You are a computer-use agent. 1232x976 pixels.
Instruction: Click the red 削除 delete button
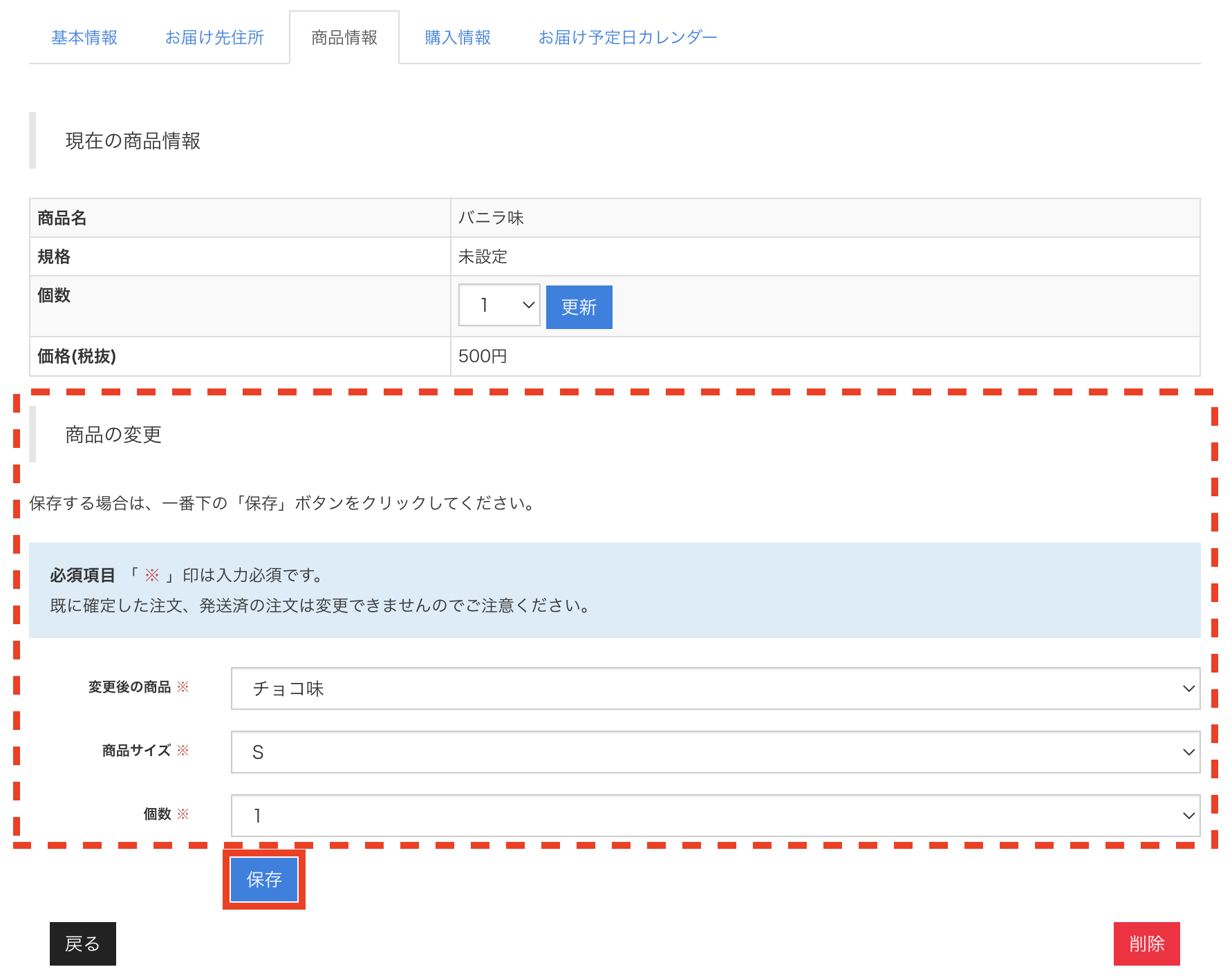click(x=1146, y=943)
